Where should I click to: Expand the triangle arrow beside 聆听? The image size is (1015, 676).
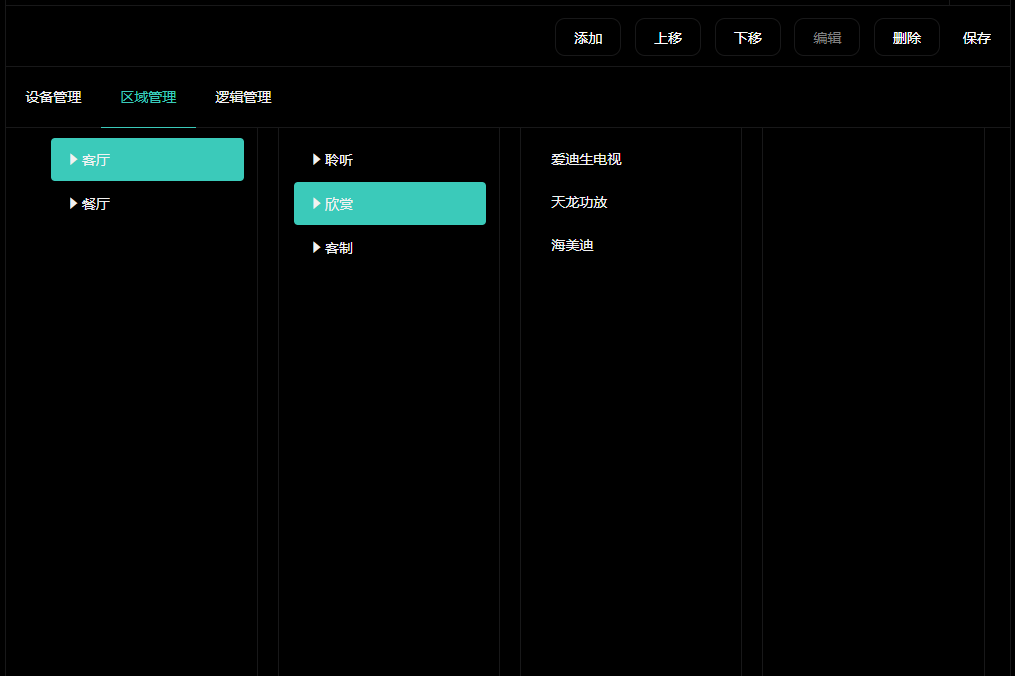(316, 159)
